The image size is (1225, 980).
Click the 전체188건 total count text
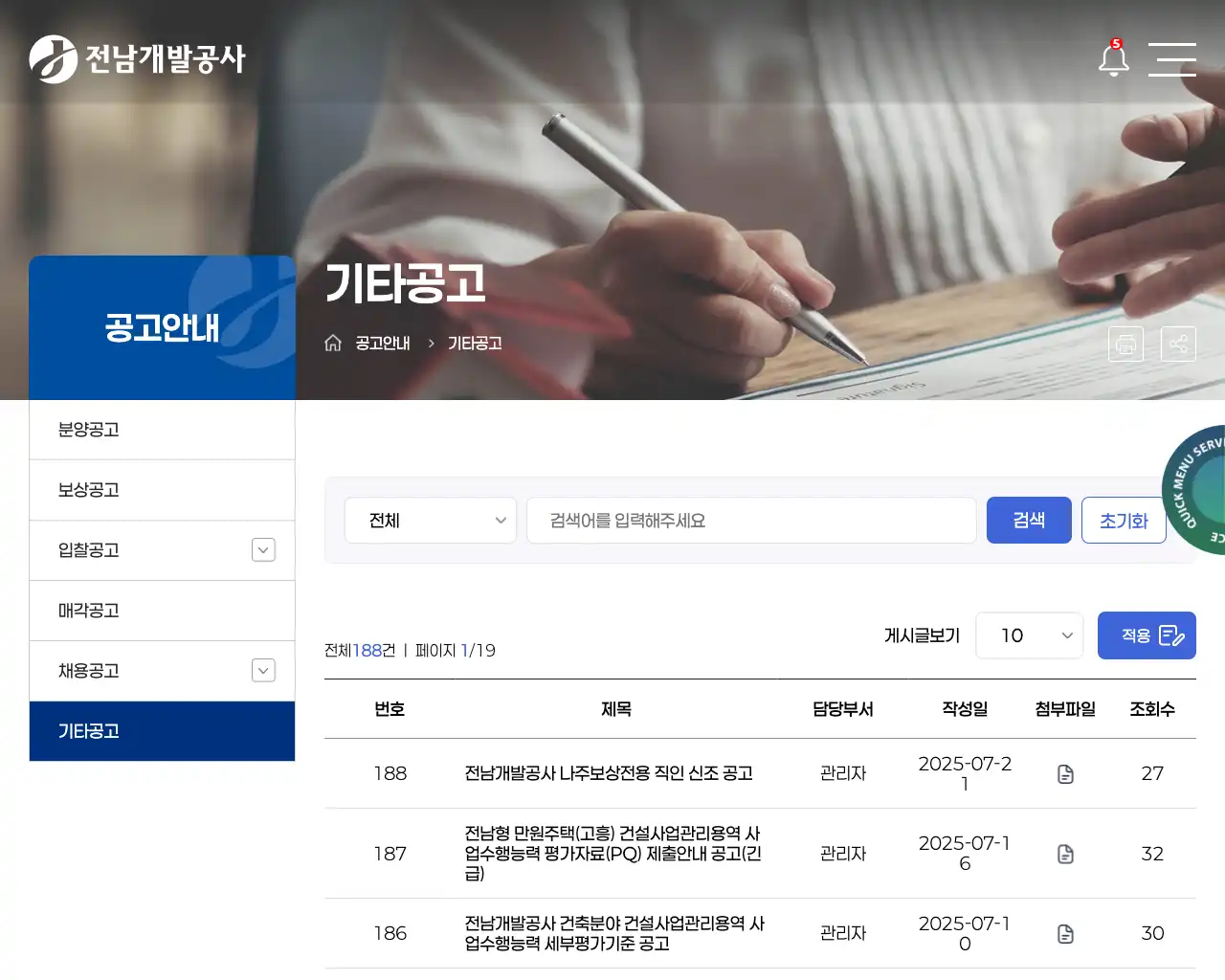(x=360, y=651)
